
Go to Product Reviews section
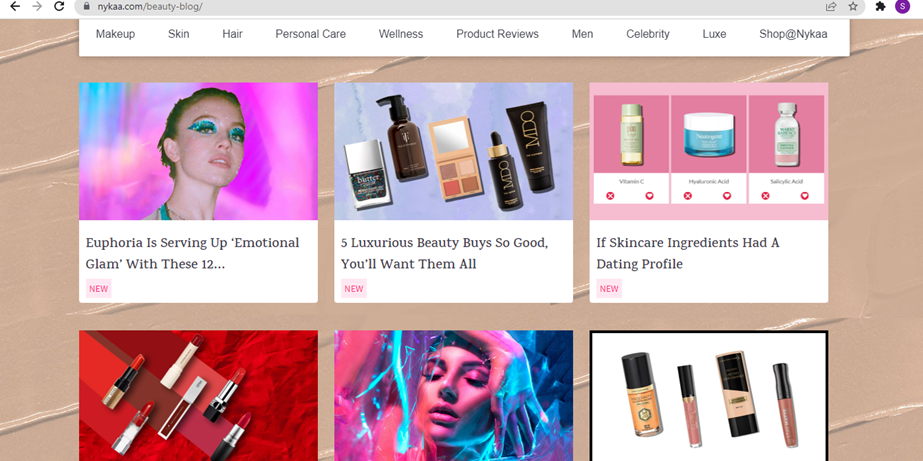[497, 34]
